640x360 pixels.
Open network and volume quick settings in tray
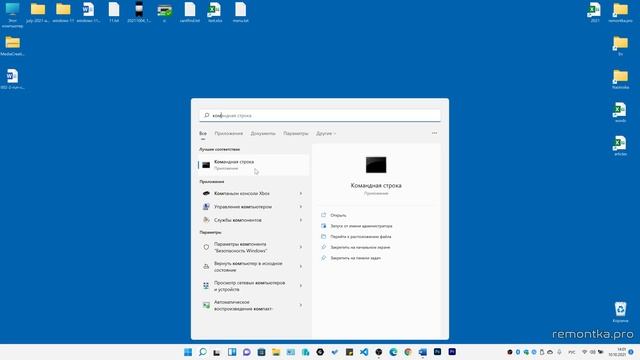[592, 352]
